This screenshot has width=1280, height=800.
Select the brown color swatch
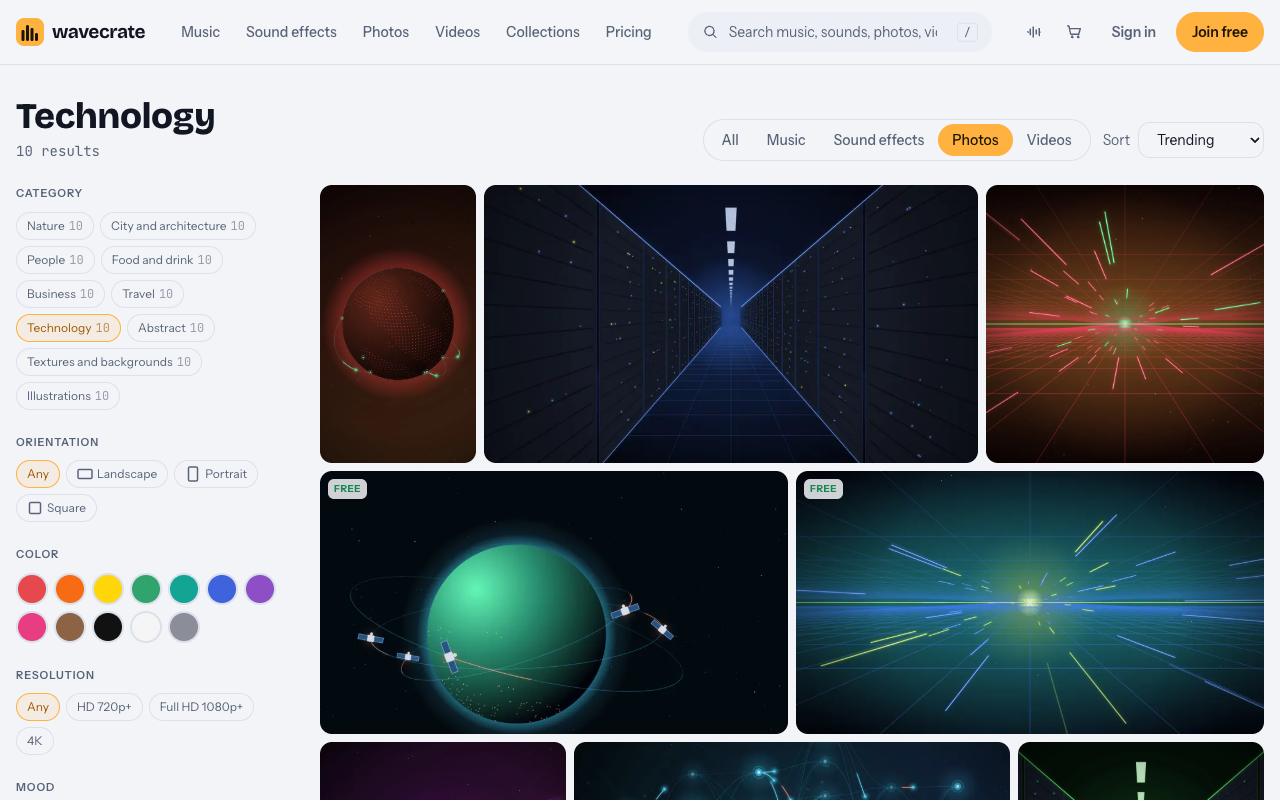(70, 627)
